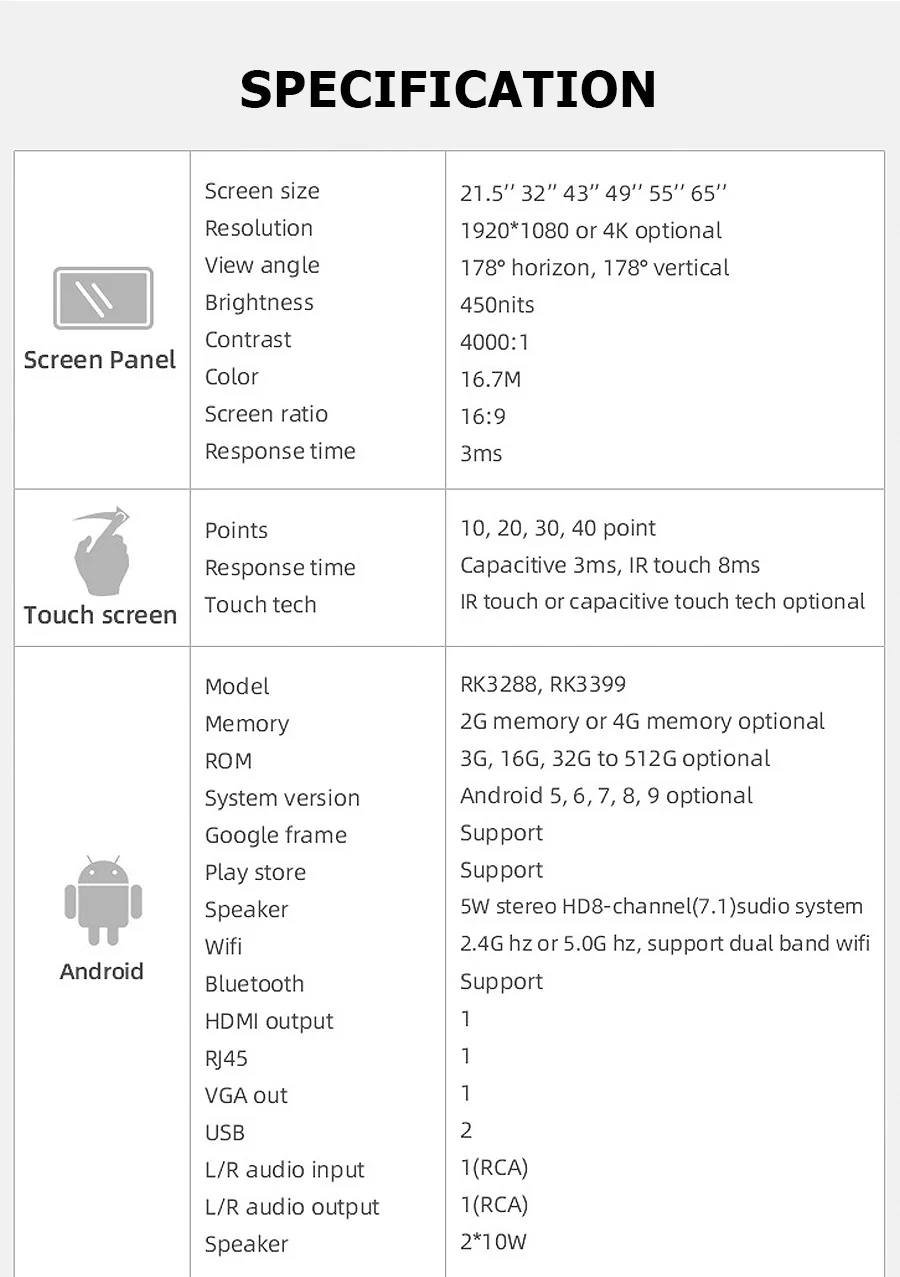Screen dimensions: 900x1277
Task: Click the Android label under robot
Action: [102, 971]
